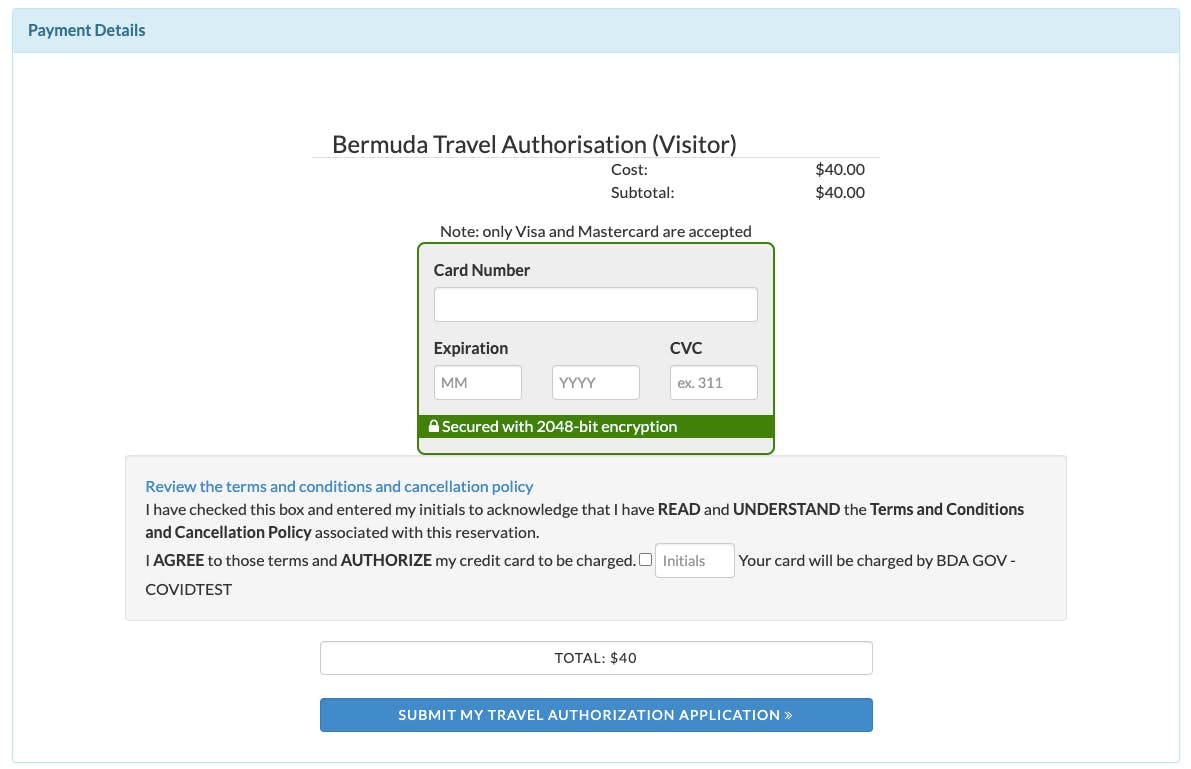Click the TOTAL: $40 box

(595, 657)
